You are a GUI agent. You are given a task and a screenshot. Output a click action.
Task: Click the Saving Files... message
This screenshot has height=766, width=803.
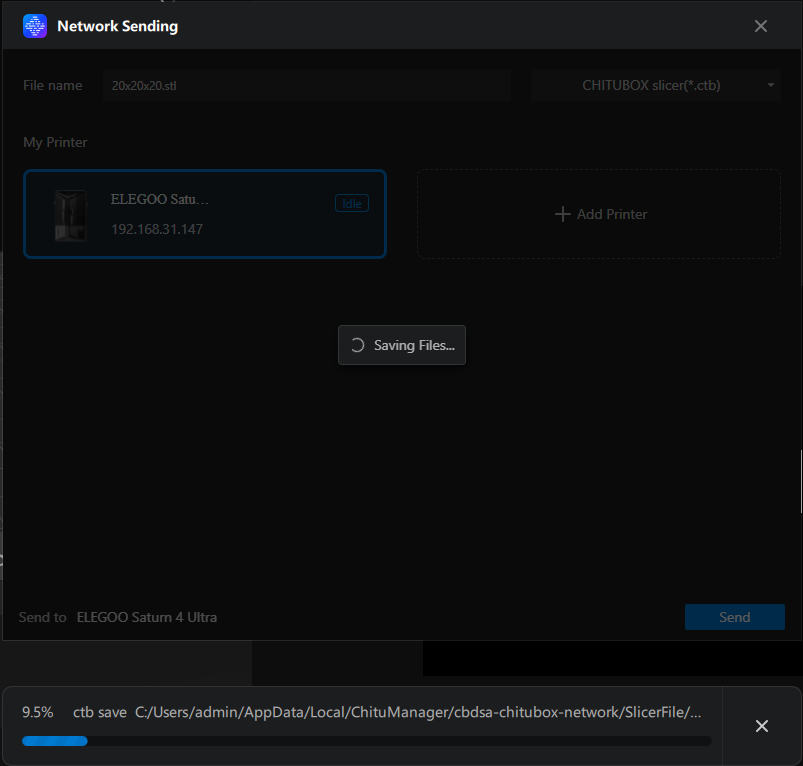point(414,346)
